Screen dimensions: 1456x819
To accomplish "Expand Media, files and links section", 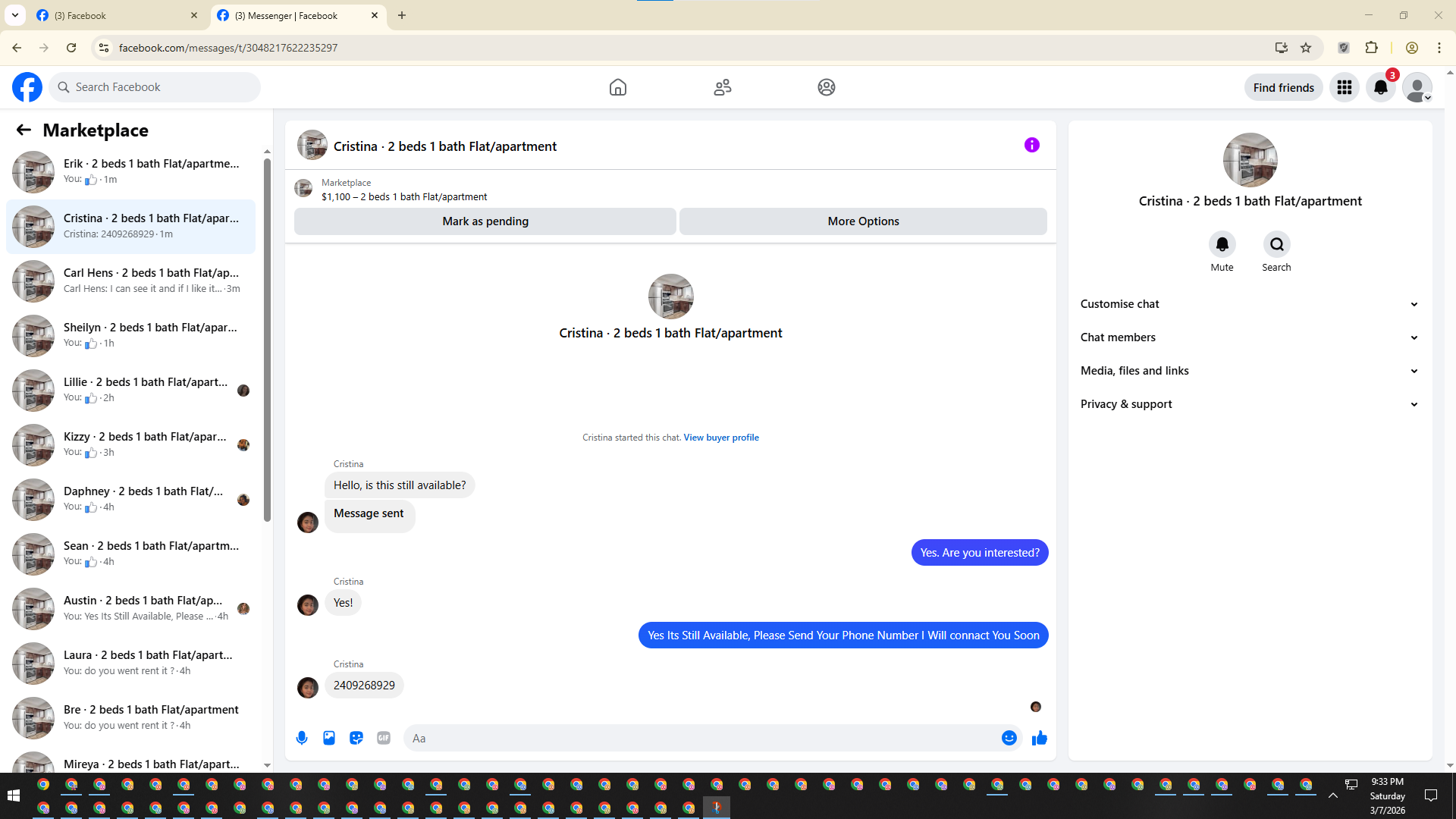I will coord(1250,371).
